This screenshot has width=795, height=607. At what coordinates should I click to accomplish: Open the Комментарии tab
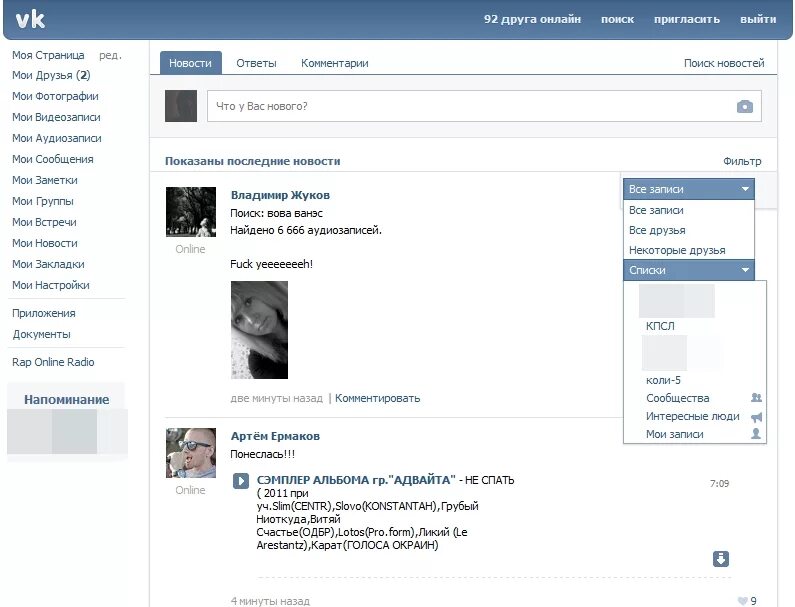(335, 63)
